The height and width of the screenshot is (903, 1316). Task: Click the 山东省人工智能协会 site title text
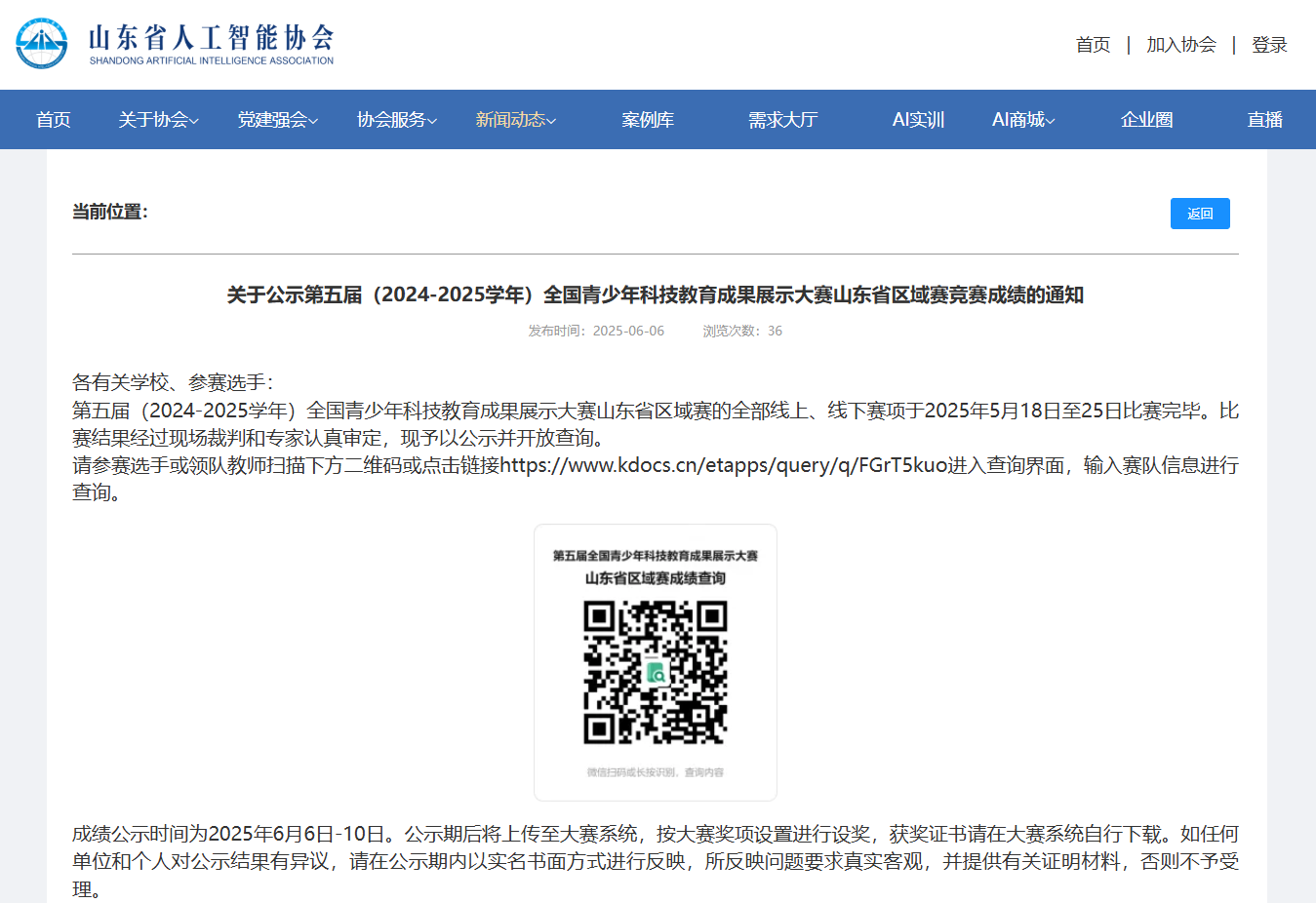[x=212, y=37]
